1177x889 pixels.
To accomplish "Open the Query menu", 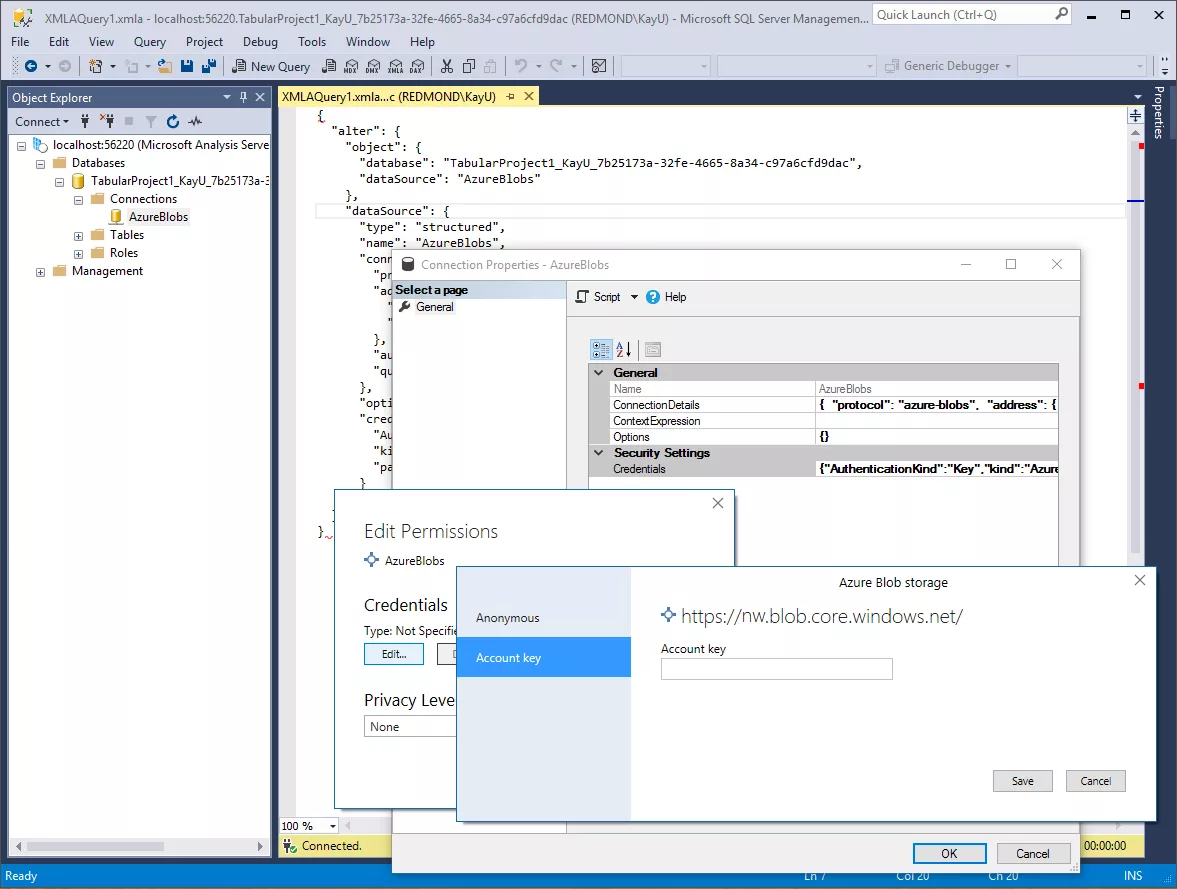I will coord(149,42).
